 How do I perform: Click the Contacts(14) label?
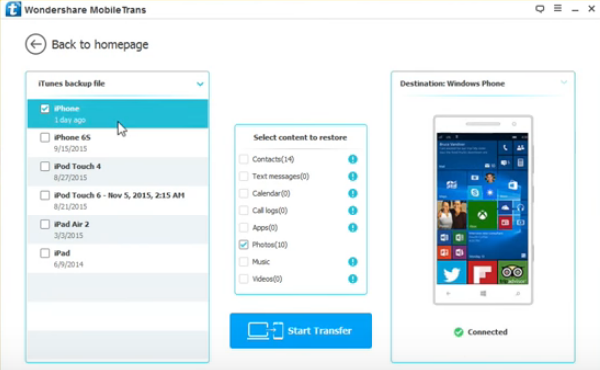(273, 159)
